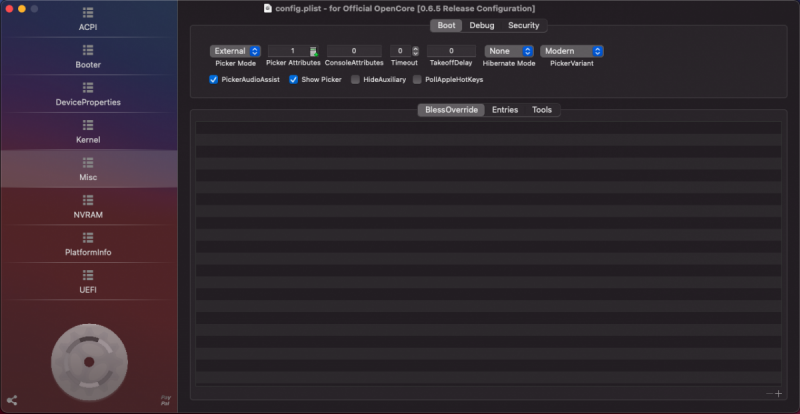The image size is (800, 414).
Task: Click the Timeout stepper arrows
Action: coord(415,51)
